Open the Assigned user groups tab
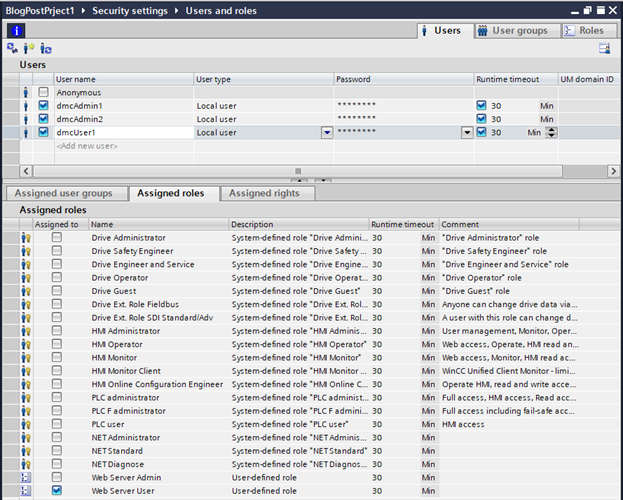623x500 pixels. point(66,193)
